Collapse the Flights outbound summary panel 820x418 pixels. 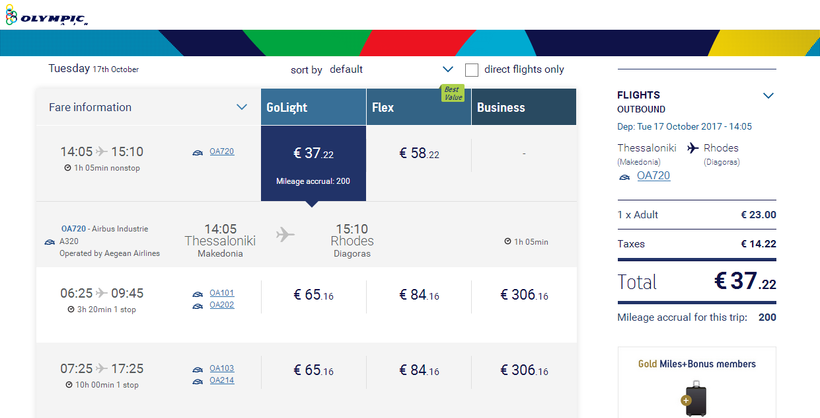(768, 96)
